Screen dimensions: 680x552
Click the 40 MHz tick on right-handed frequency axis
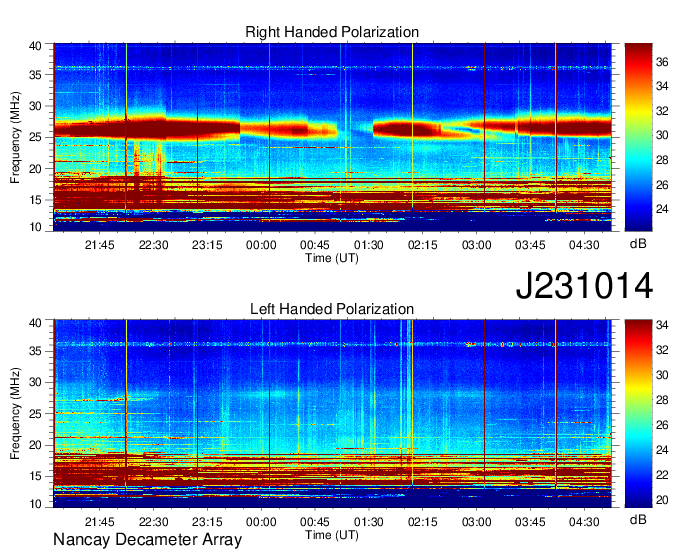(x=35, y=46)
